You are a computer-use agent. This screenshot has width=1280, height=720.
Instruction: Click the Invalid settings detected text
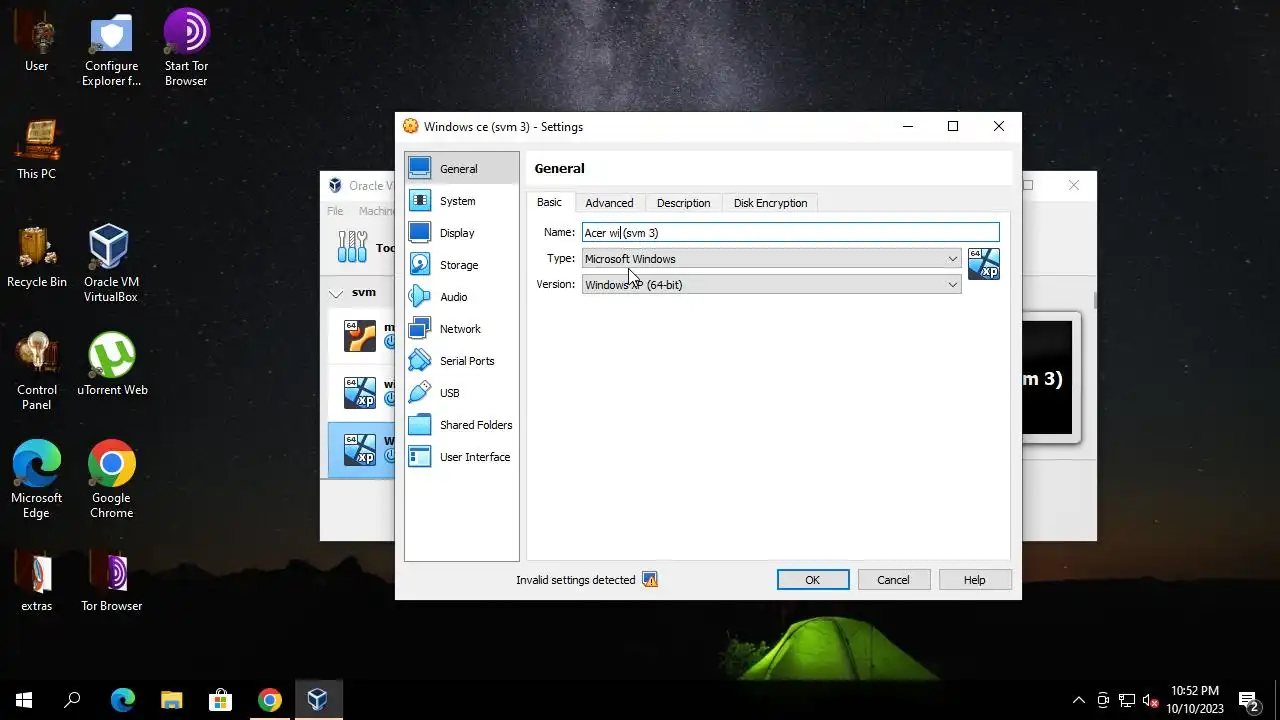click(575, 580)
